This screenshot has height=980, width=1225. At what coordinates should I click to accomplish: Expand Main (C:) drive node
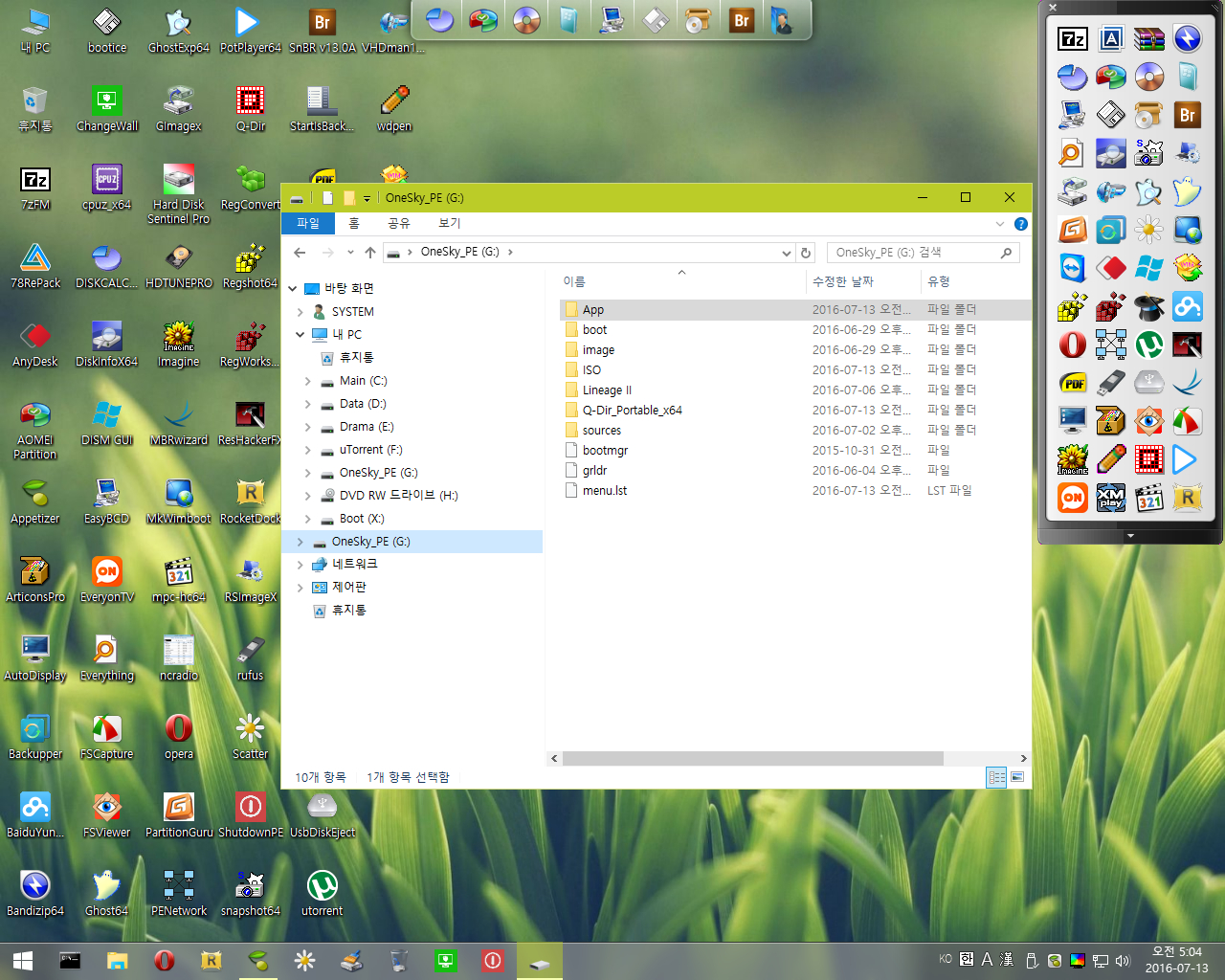(307, 381)
